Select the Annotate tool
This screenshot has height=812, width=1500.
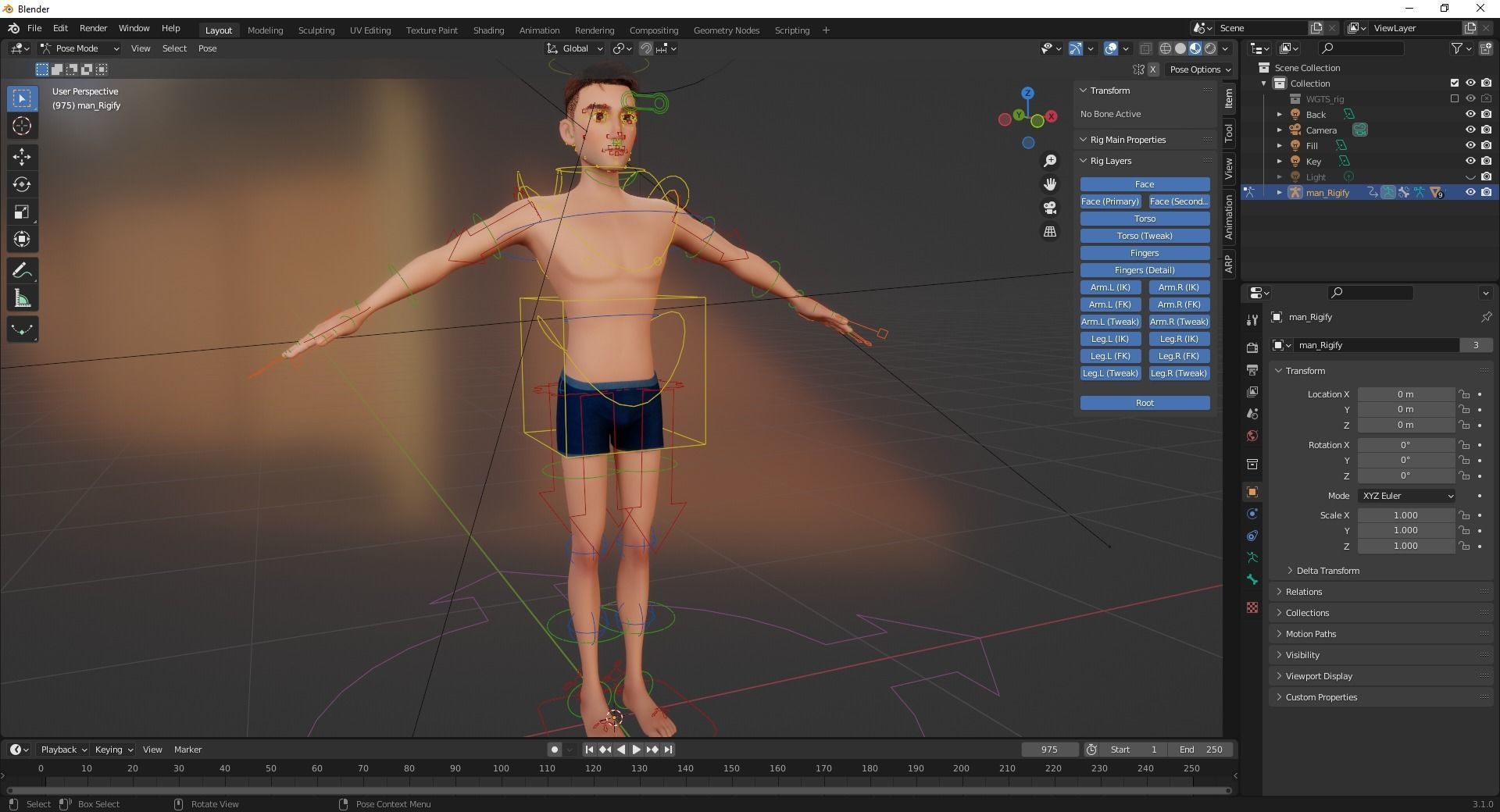[22, 271]
